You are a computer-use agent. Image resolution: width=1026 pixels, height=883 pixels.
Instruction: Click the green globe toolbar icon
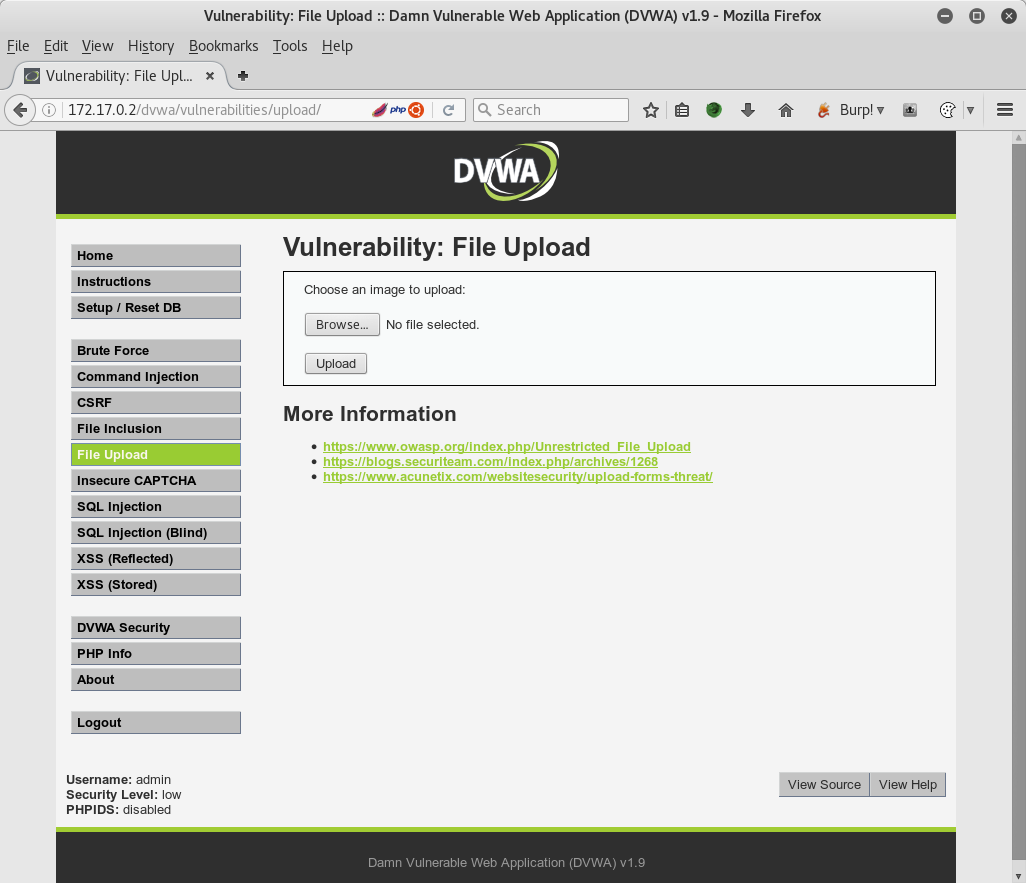tap(714, 110)
